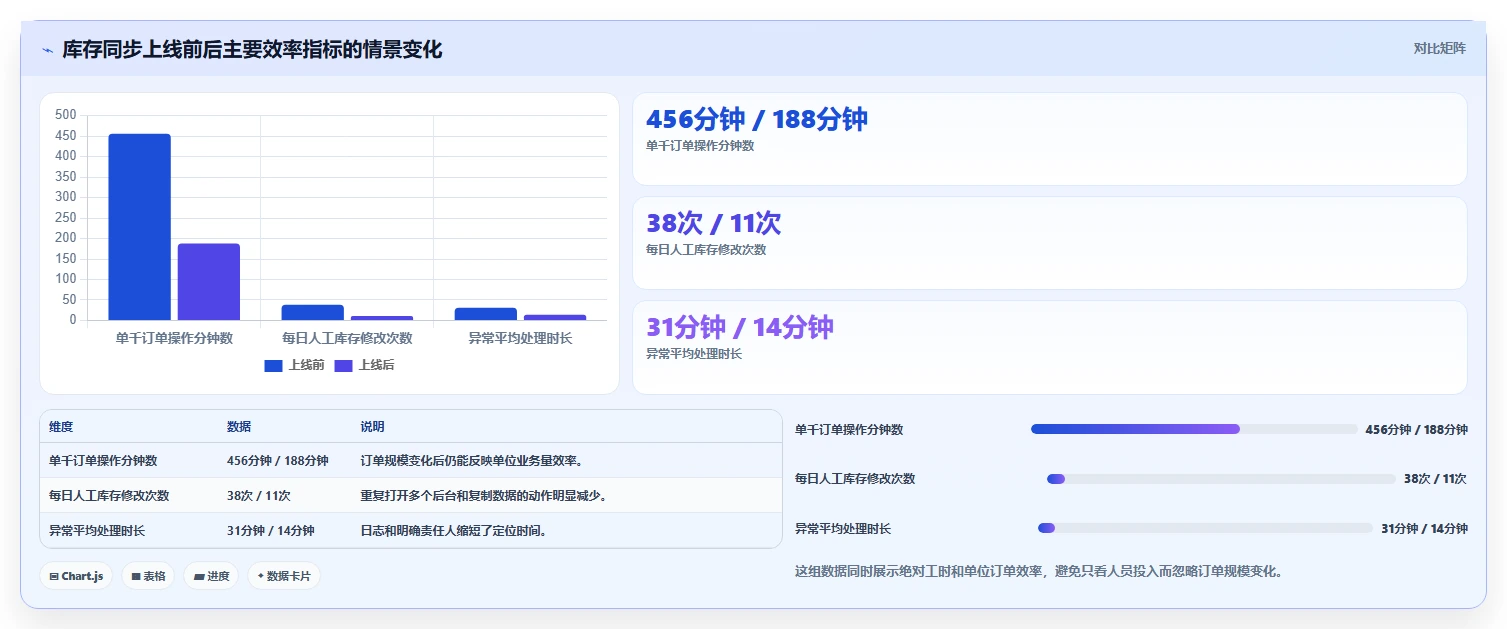Click table cell 异常平均处理时长
1507x629 pixels.
coord(97,531)
